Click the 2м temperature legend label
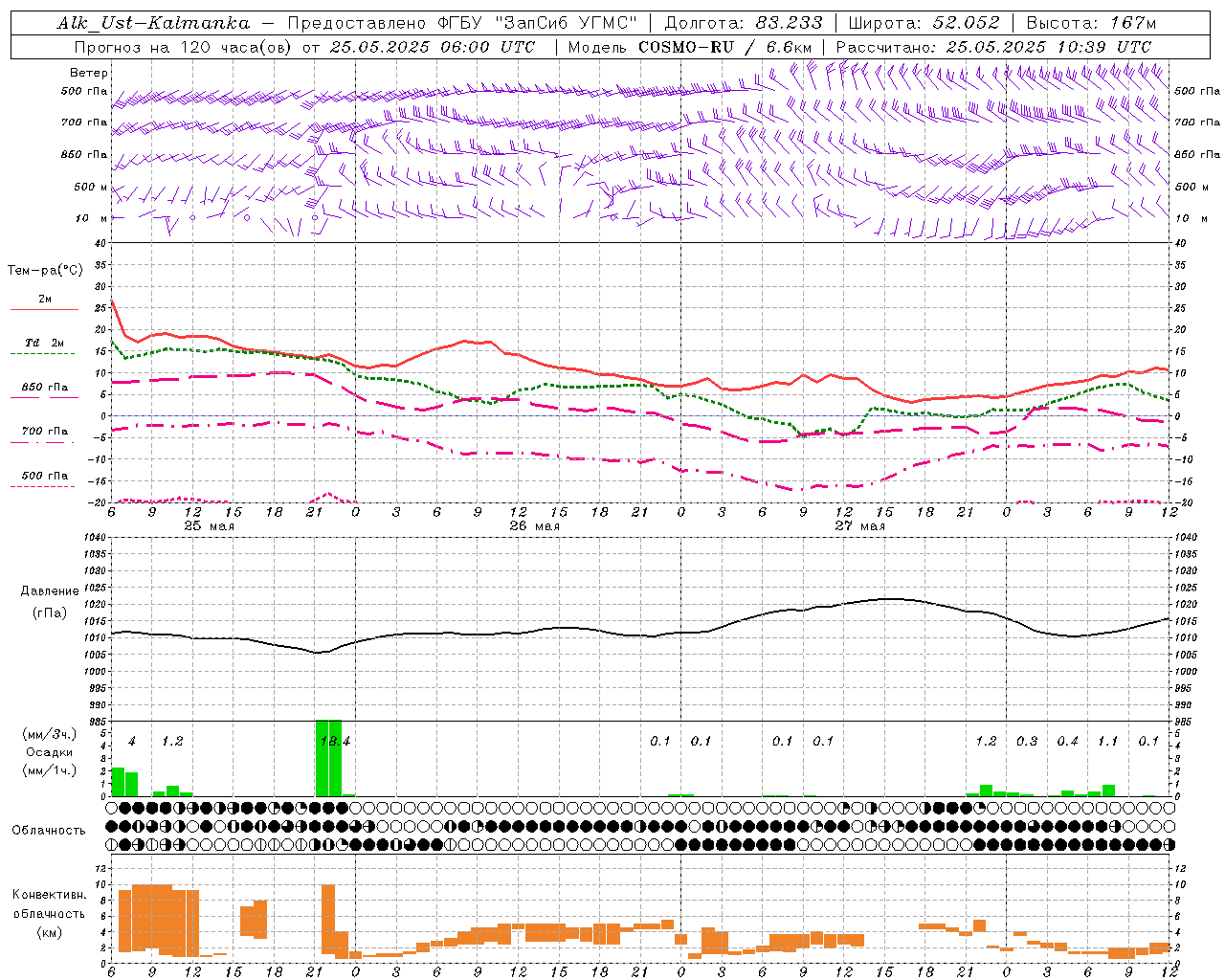The image size is (1225, 980). tap(45, 300)
